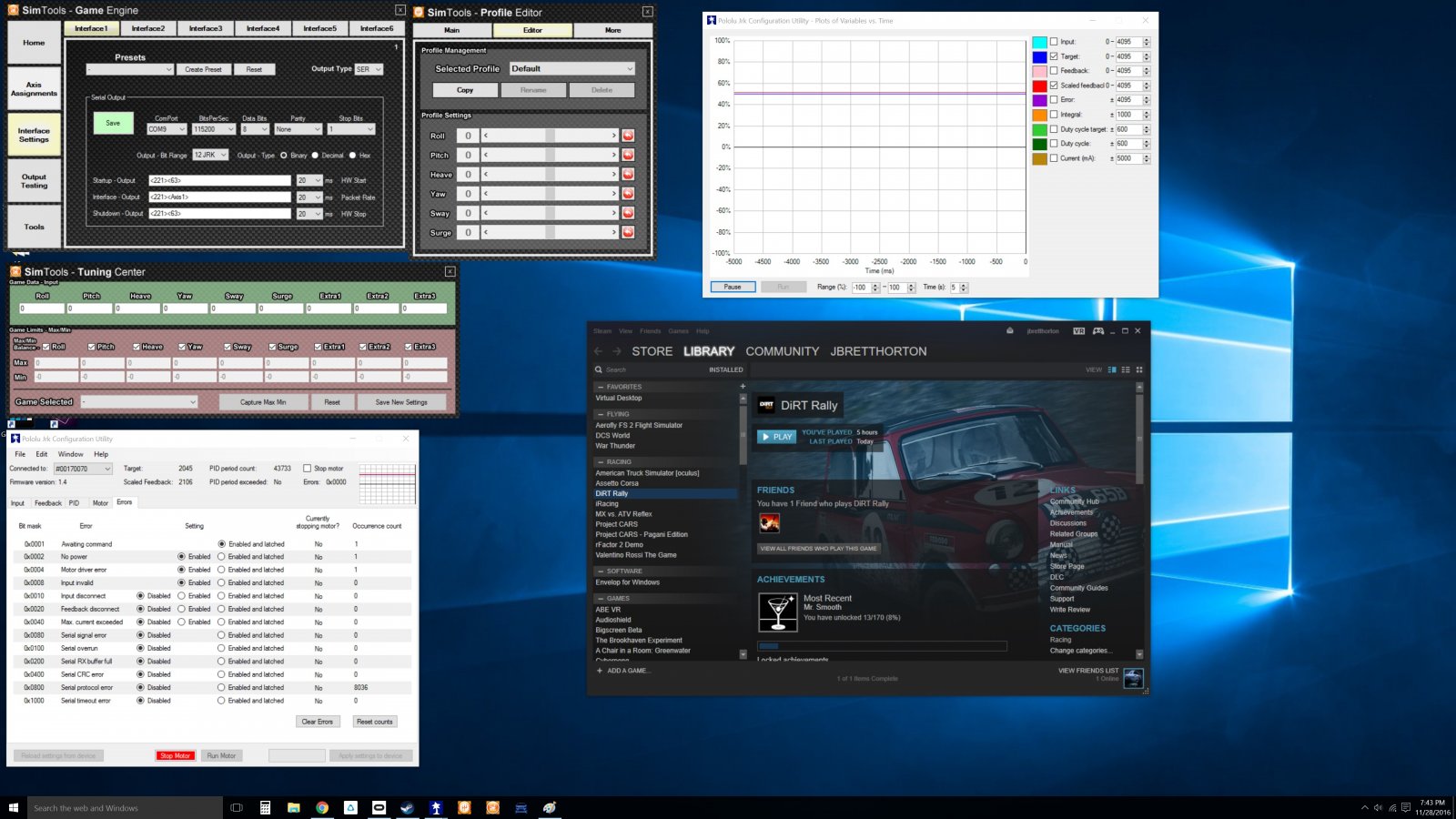Uncheck Target variable in Pololu plot
This screenshot has width=1456, height=819.
pyautogui.click(x=1054, y=56)
